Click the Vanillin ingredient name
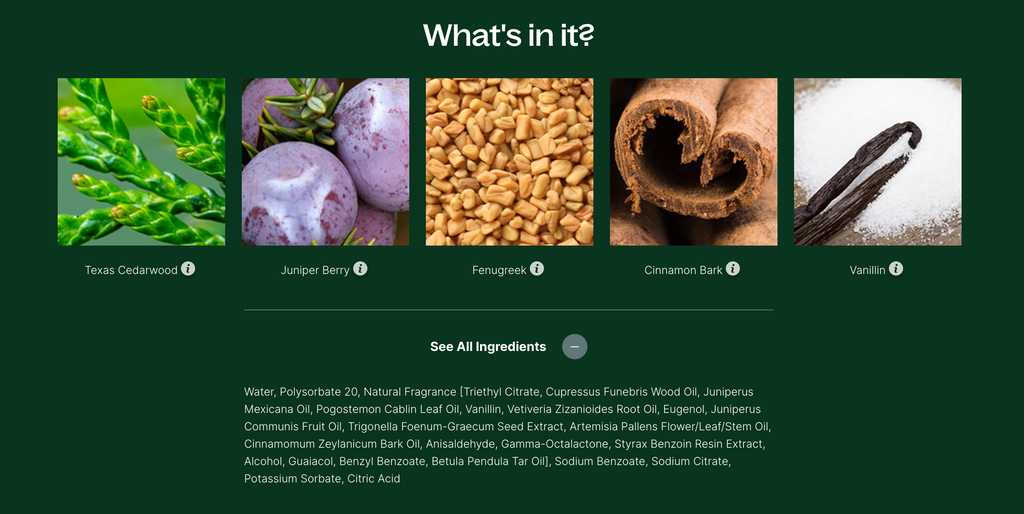 867,270
